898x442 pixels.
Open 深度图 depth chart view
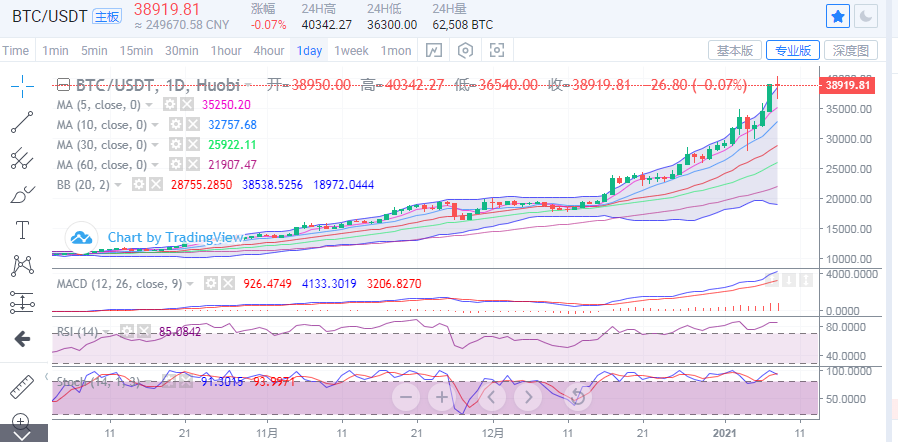851,50
